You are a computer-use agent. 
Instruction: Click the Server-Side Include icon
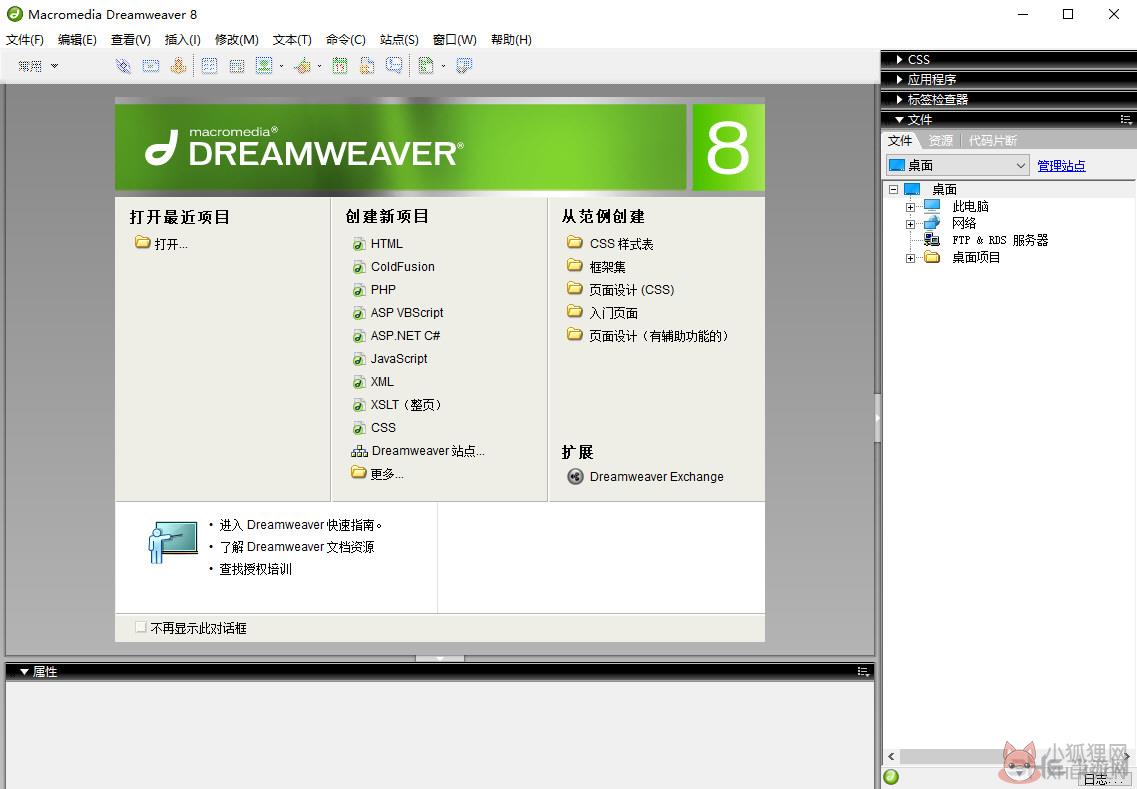[x=367, y=66]
